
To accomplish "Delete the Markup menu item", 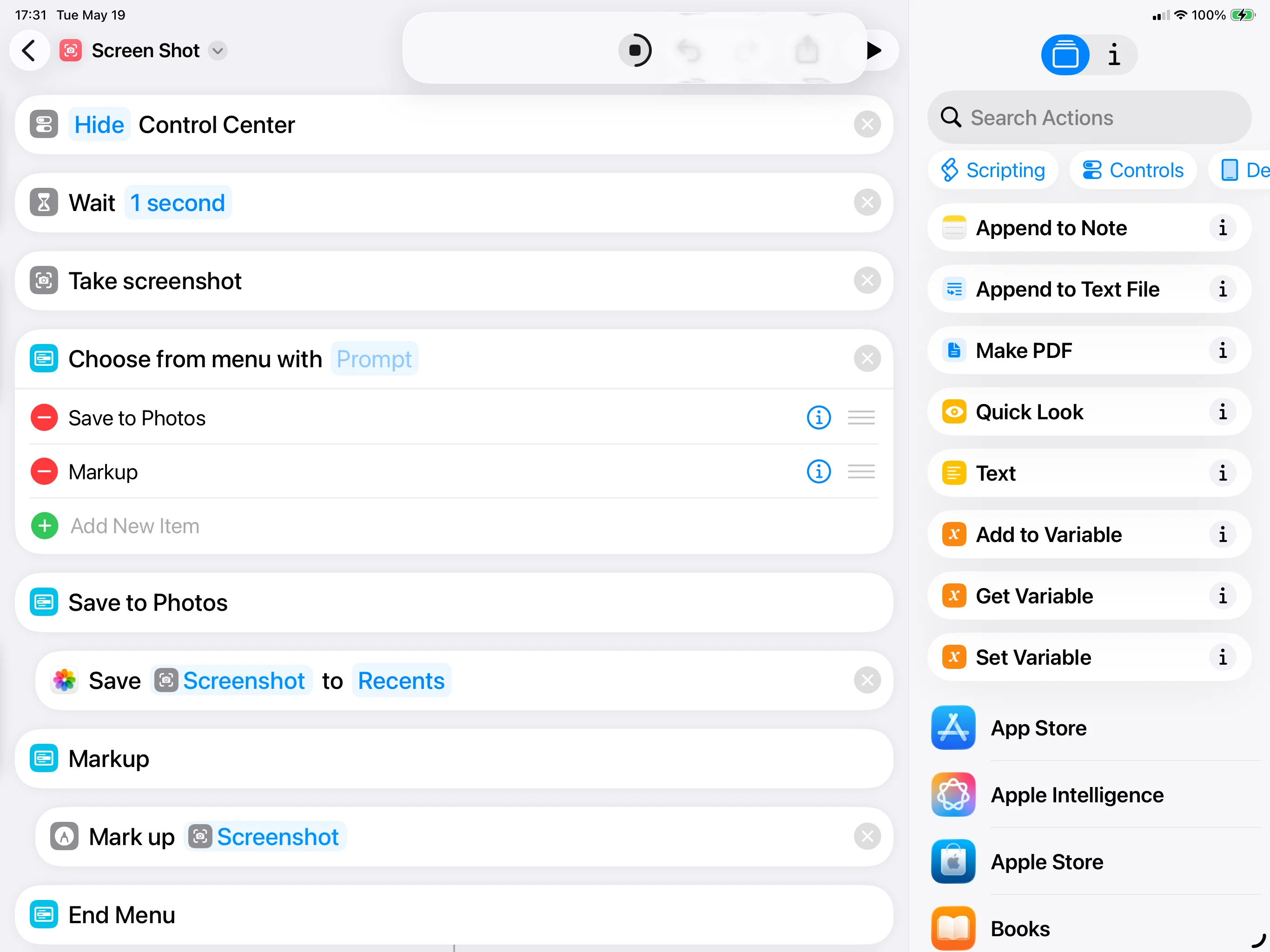I will pyautogui.click(x=44, y=471).
